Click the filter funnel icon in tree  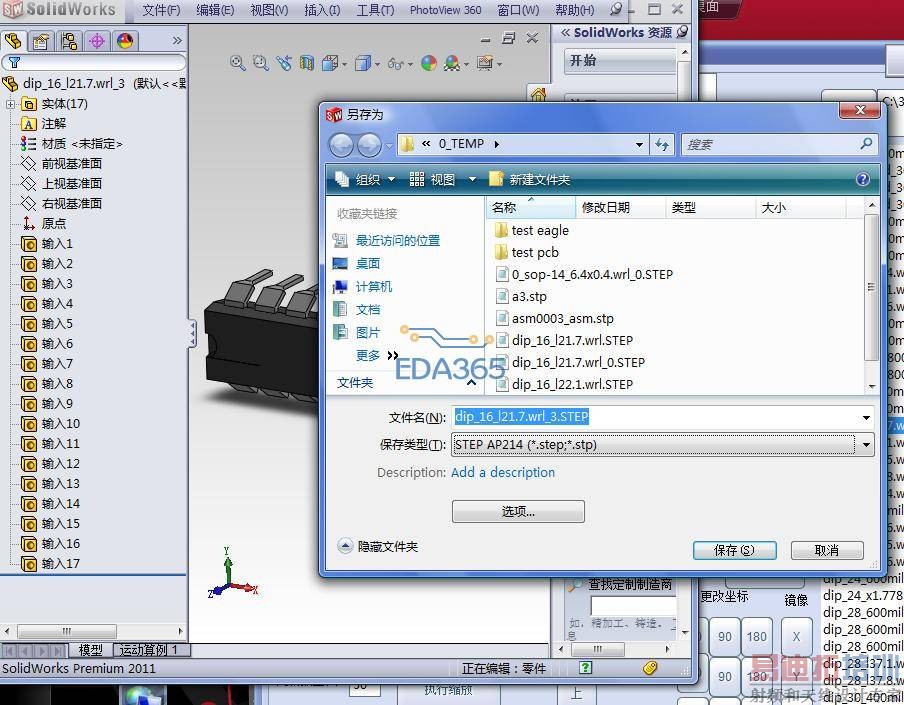[14, 62]
